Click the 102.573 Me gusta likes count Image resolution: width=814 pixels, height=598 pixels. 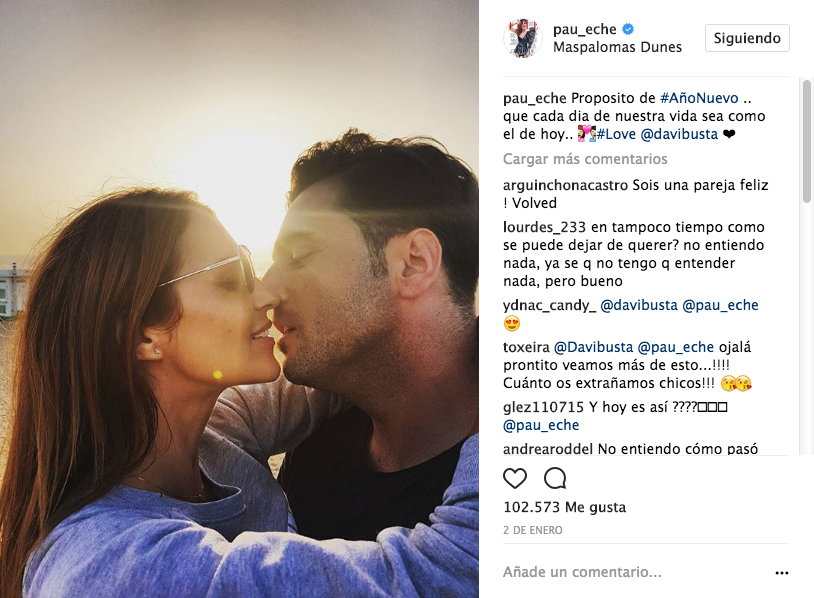[x=564, y=507]
